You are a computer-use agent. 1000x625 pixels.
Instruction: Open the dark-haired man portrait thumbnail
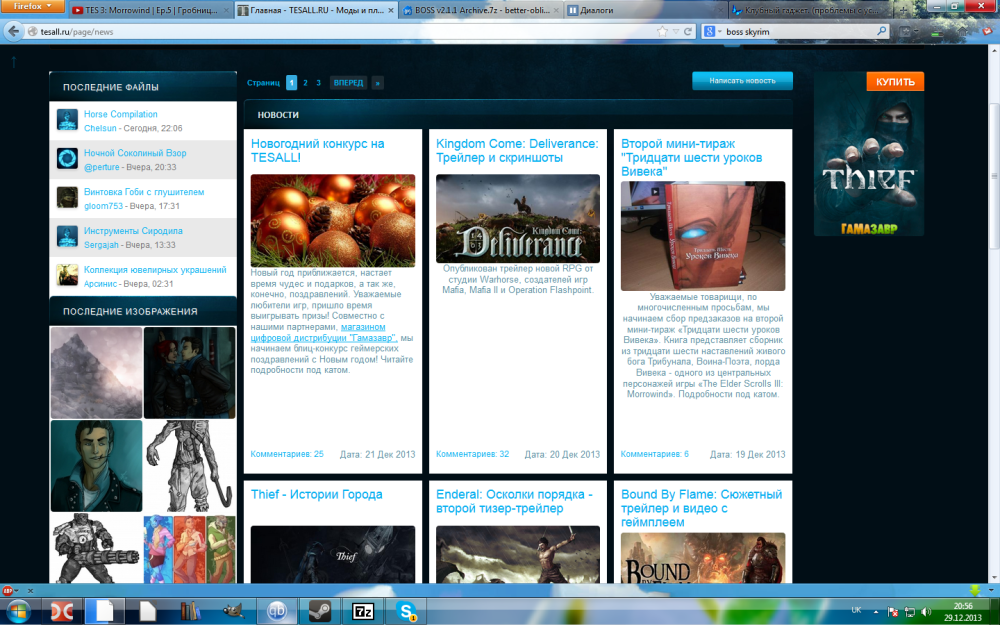96,466
